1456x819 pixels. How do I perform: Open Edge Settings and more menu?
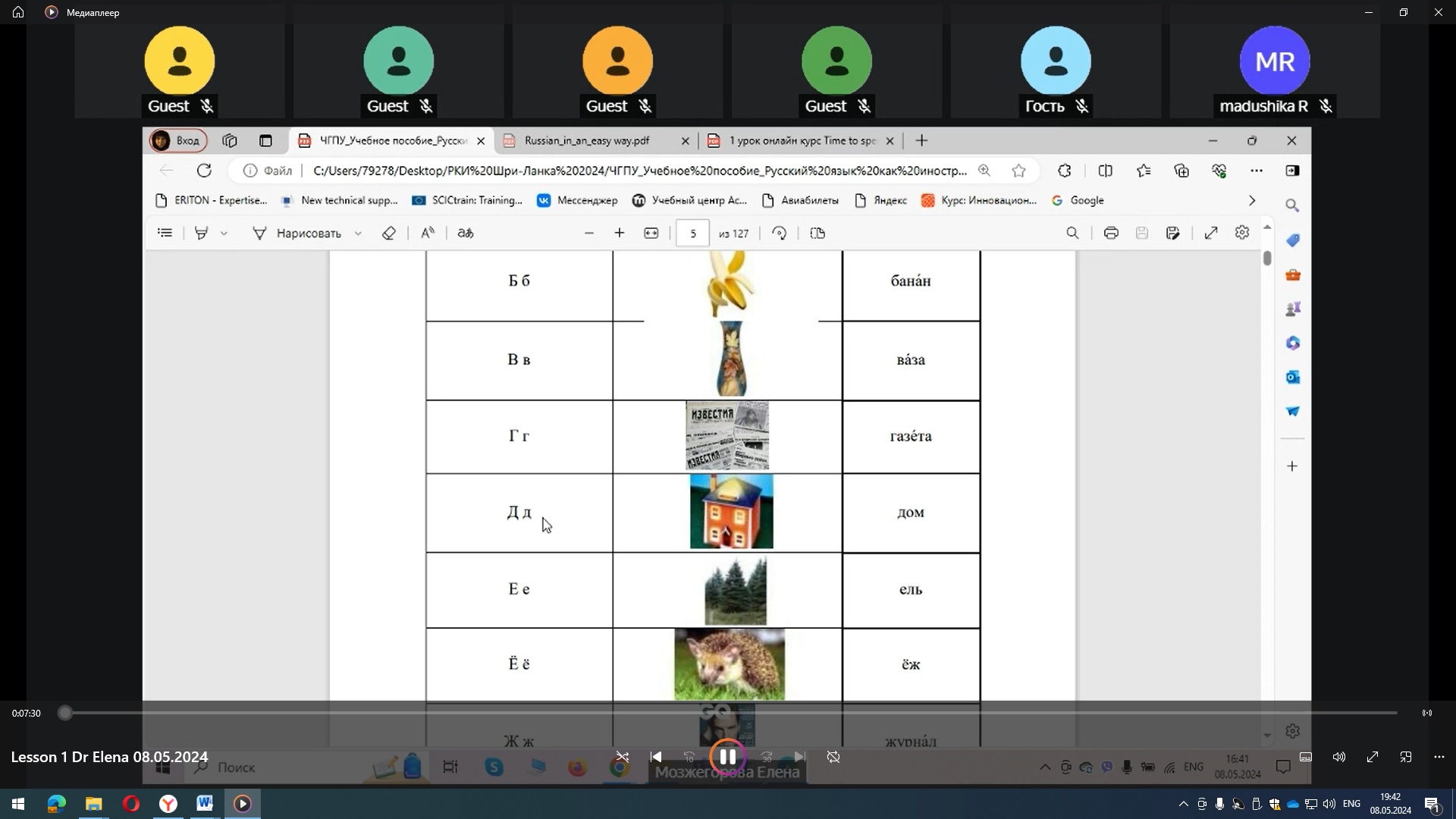[x=1257, y=171]
